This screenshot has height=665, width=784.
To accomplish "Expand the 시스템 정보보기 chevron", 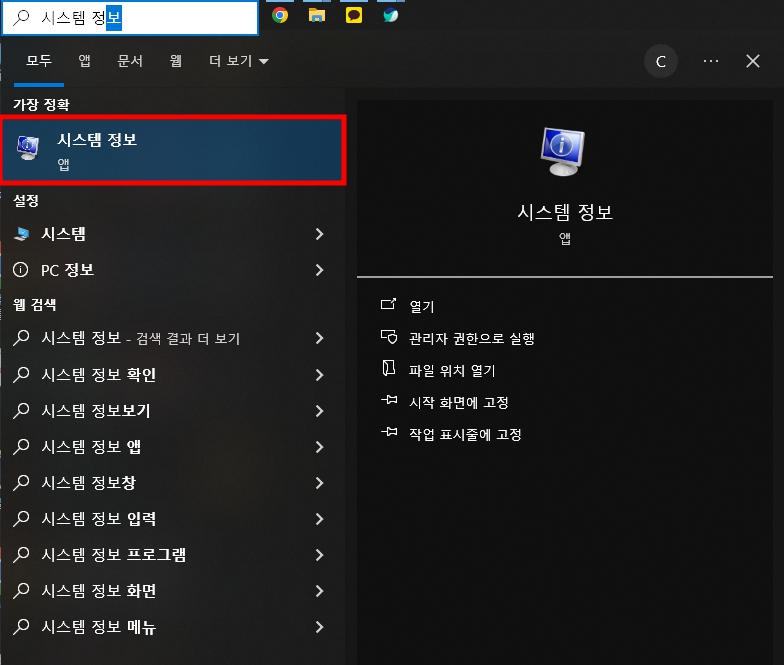I will pos(320,410).
